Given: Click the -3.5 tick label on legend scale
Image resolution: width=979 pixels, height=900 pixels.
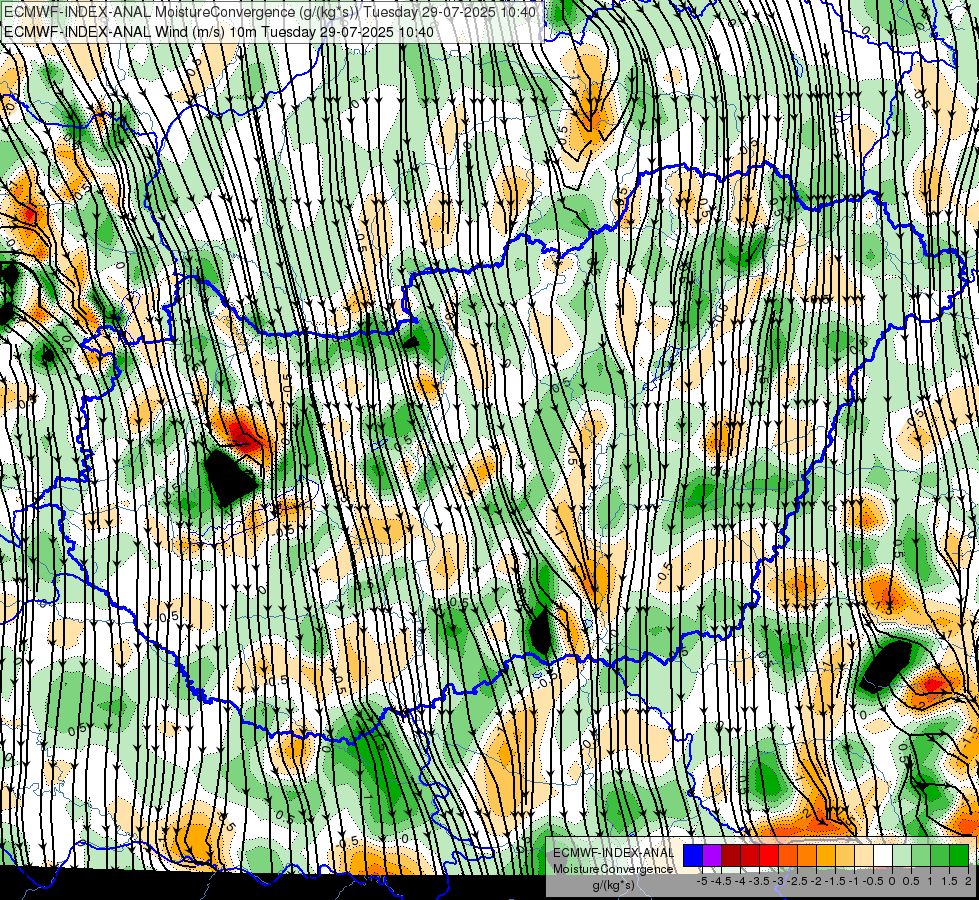Looking at the screenshot, I should click(x=759, y=881).
